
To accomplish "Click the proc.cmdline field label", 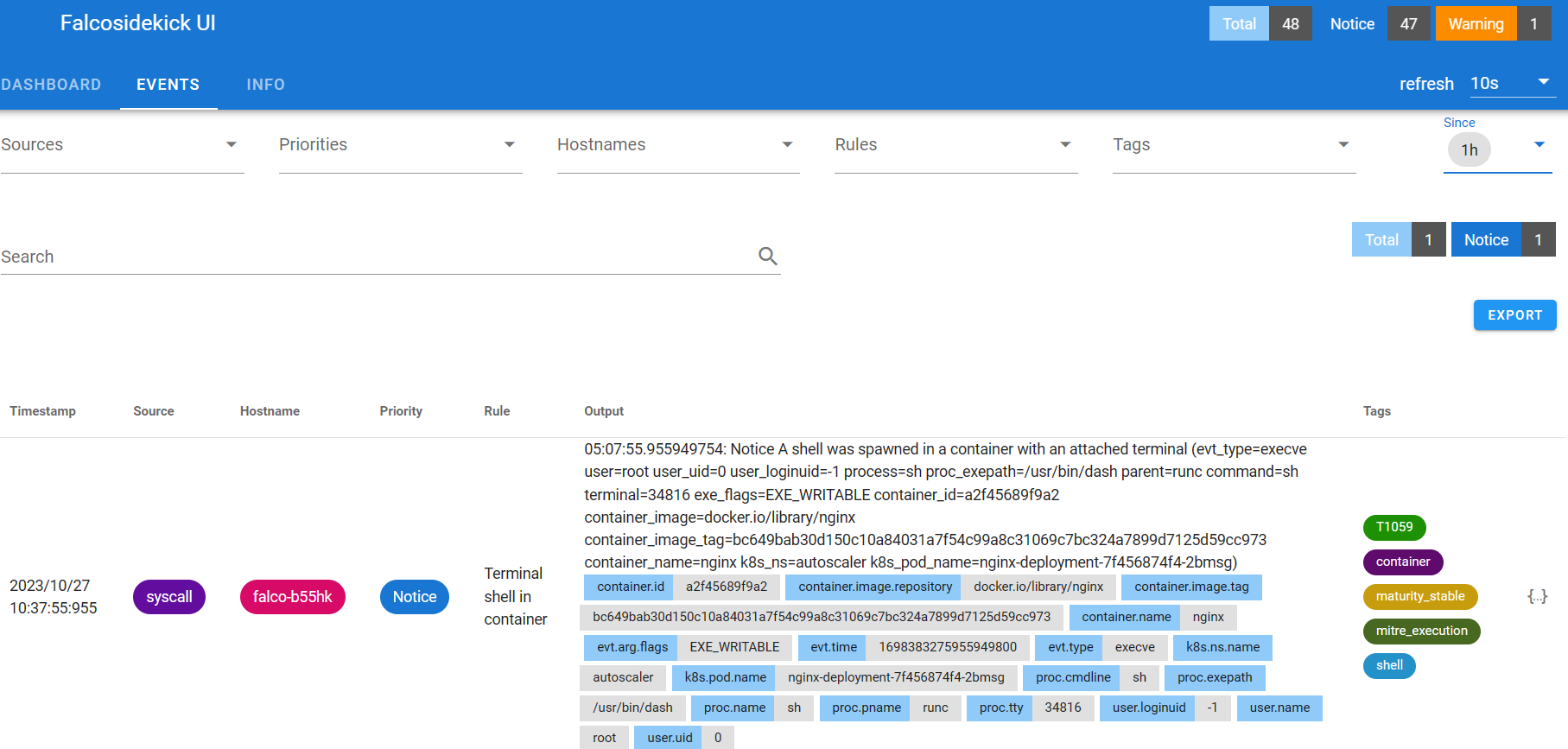I will [1073, 677].
